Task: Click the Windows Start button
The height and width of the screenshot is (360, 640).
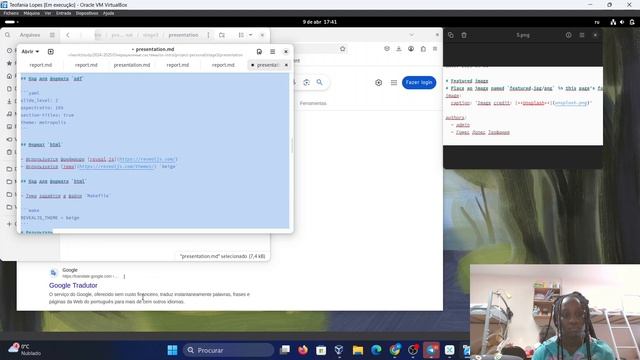Action: coord(172,350)
